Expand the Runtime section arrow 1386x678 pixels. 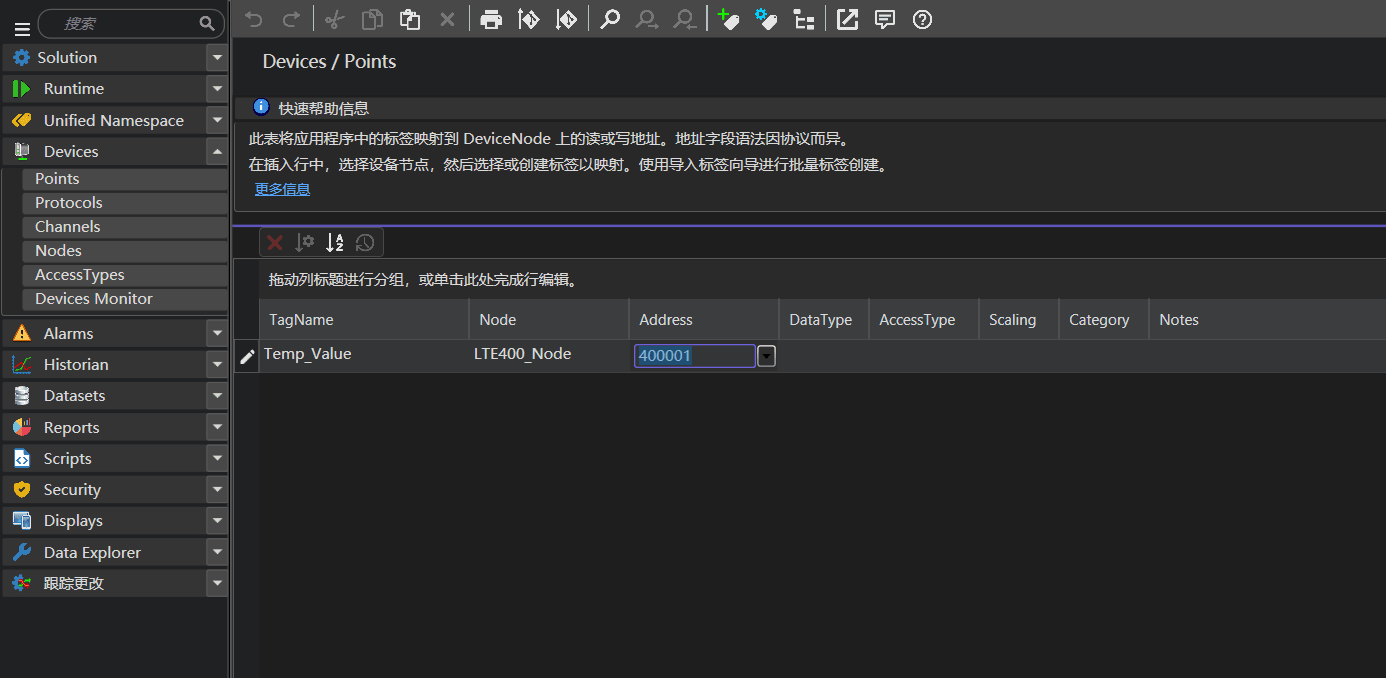point(217,89)
